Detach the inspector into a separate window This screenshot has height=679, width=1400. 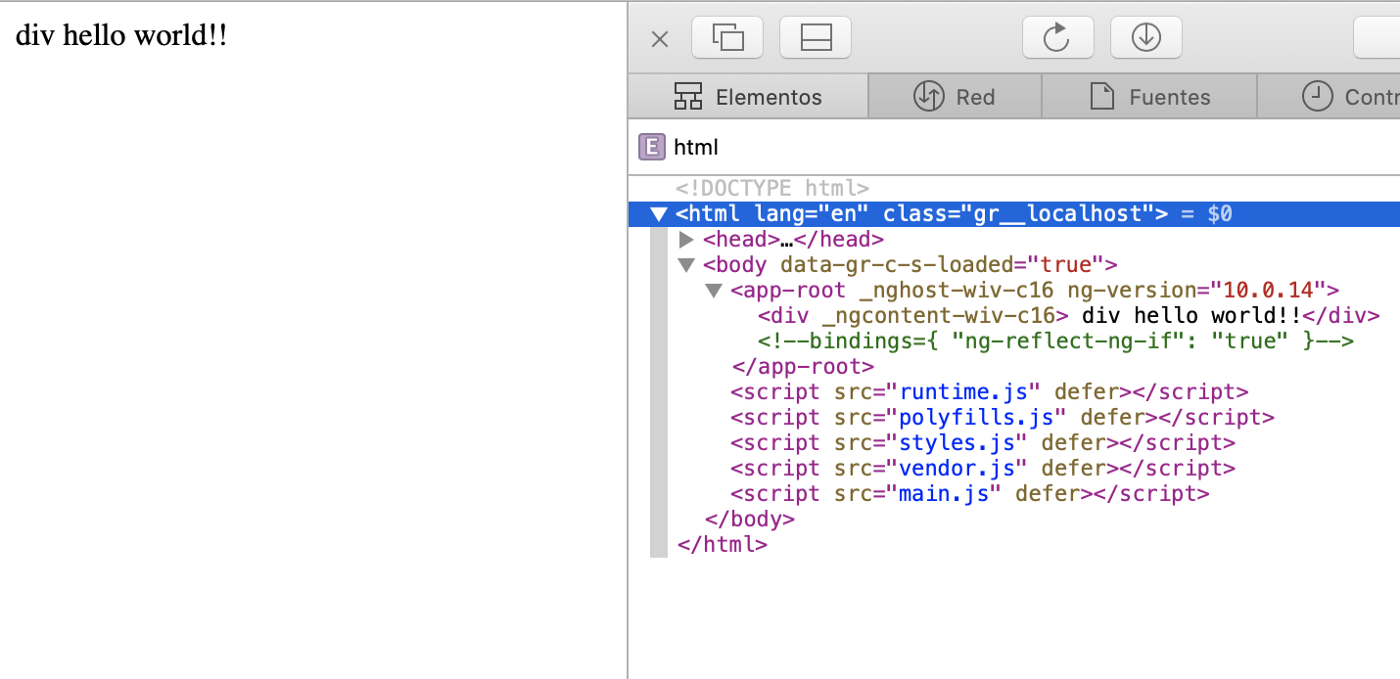pyautogui.click(x=727, y=38)
